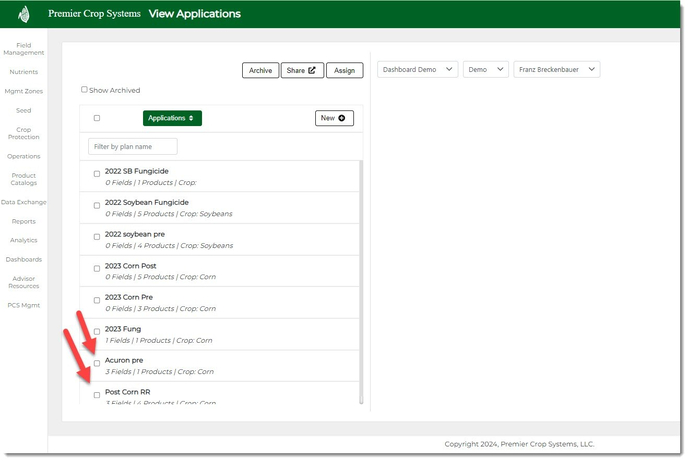Navigate to Product Catalogs
Screen dimensions: 688x461
24,179
